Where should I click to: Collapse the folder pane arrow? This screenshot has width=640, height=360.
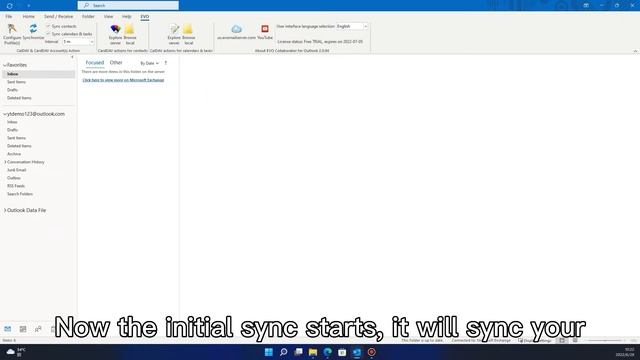coord(72,57)
